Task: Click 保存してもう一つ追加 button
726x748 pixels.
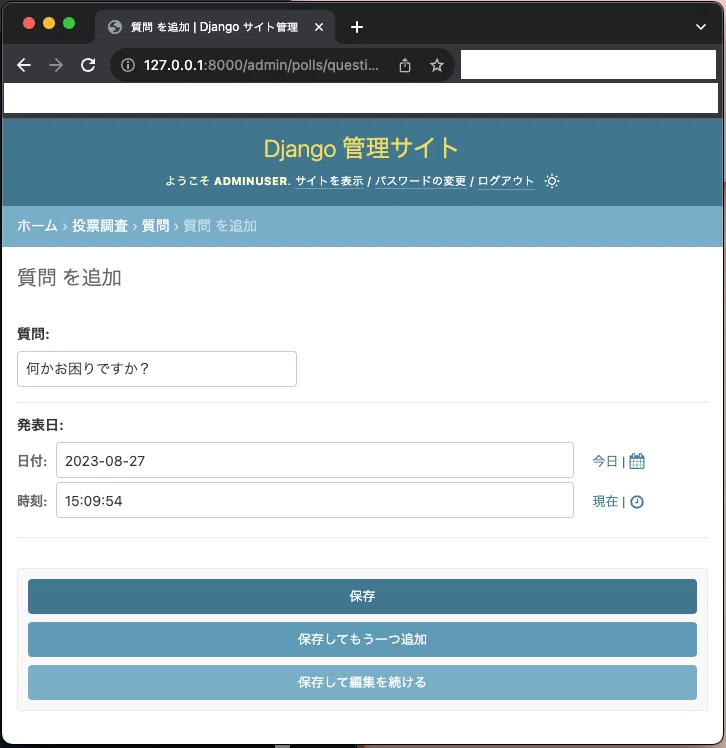Action: [x=362, y=639]
